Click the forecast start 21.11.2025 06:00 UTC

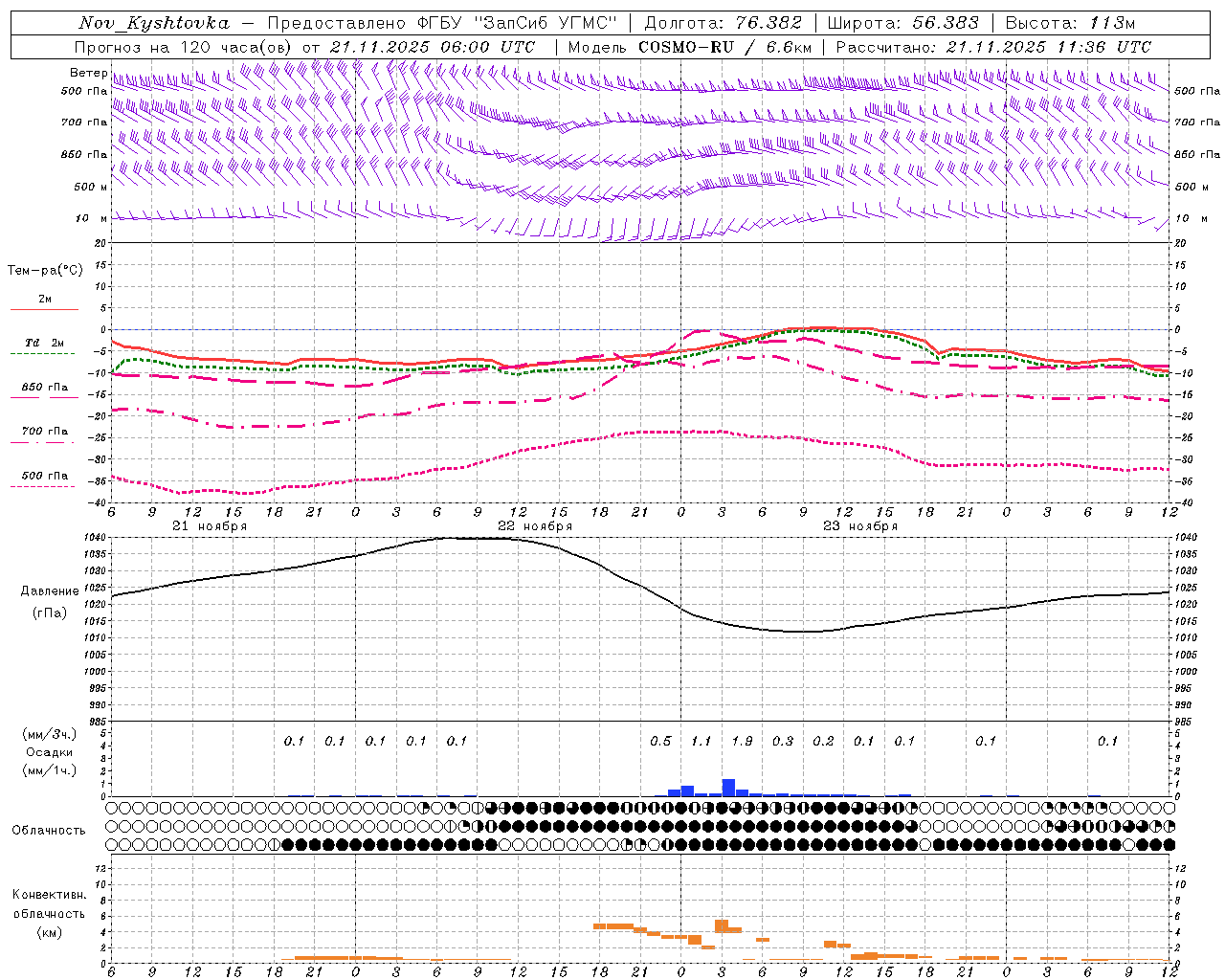point(432,47)
